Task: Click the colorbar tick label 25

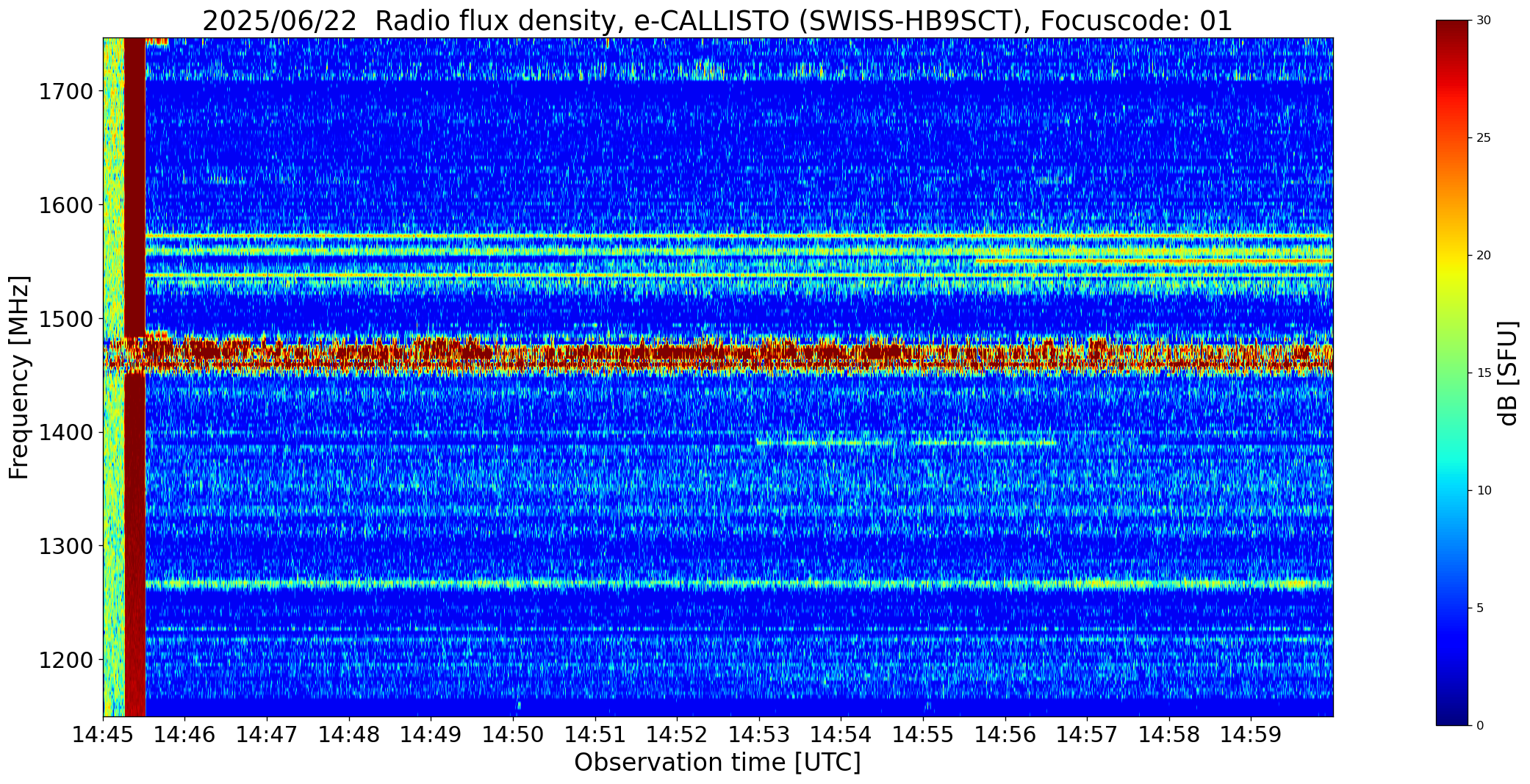Action: (1484, 138)
